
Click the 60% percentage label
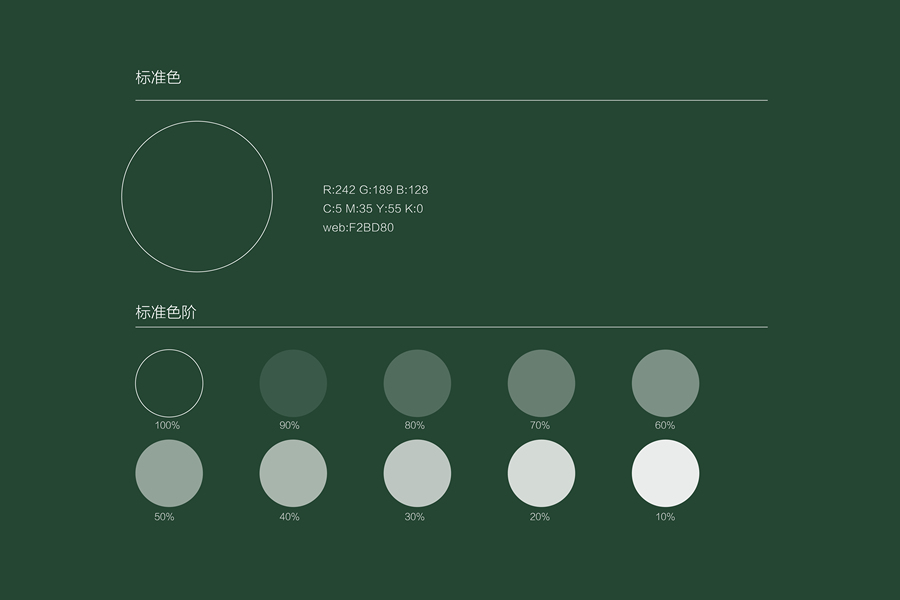[664, 426]
